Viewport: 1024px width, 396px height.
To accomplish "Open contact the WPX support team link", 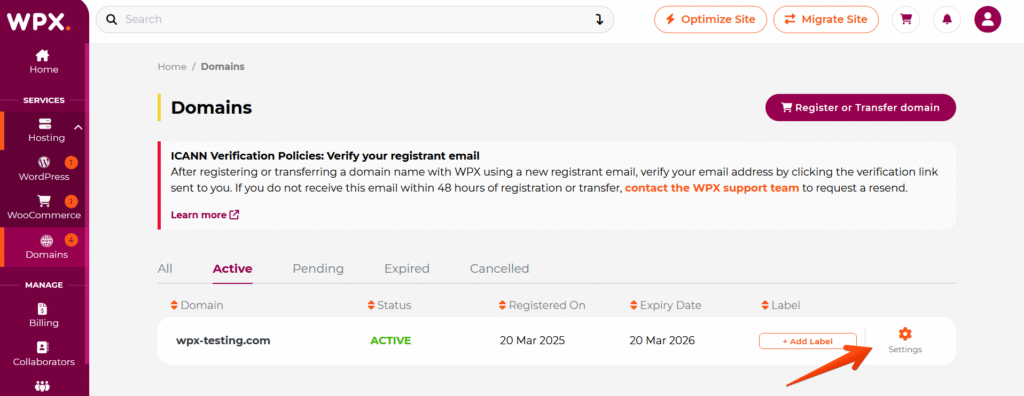I will coord(712,188).
